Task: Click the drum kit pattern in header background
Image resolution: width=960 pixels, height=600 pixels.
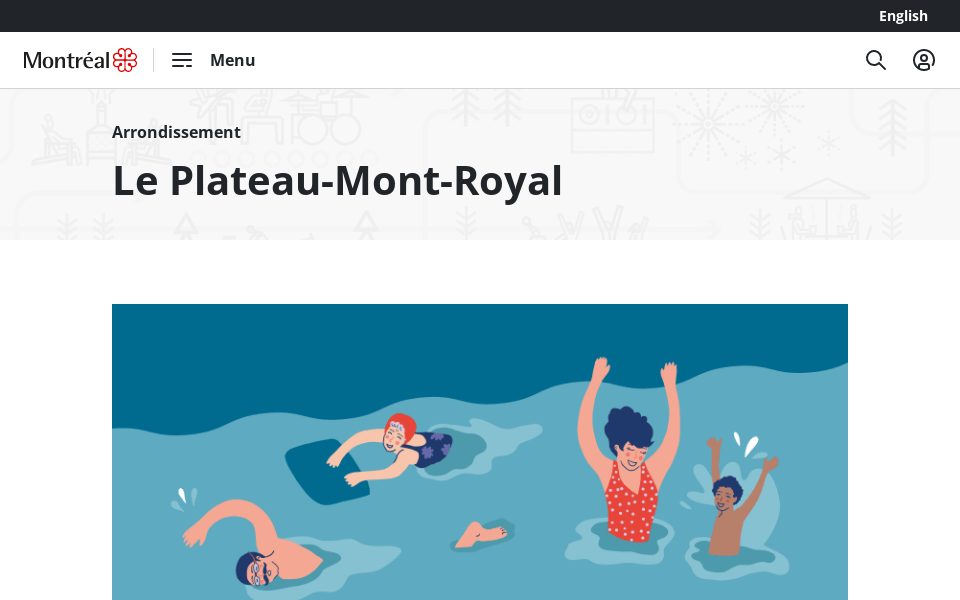Action: point(324,118)
